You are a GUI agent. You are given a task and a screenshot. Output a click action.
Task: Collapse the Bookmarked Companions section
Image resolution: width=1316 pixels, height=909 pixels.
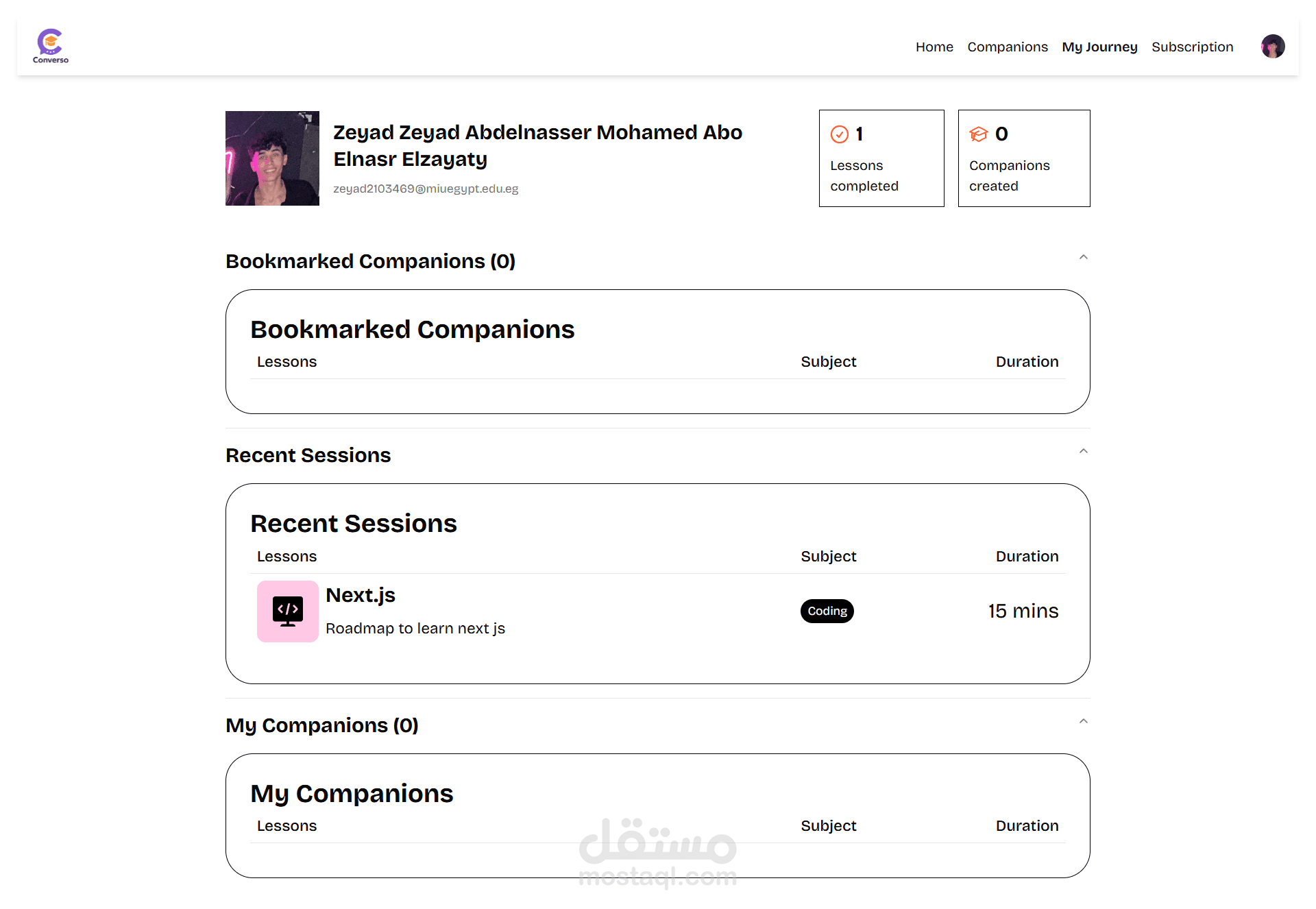1084,258
